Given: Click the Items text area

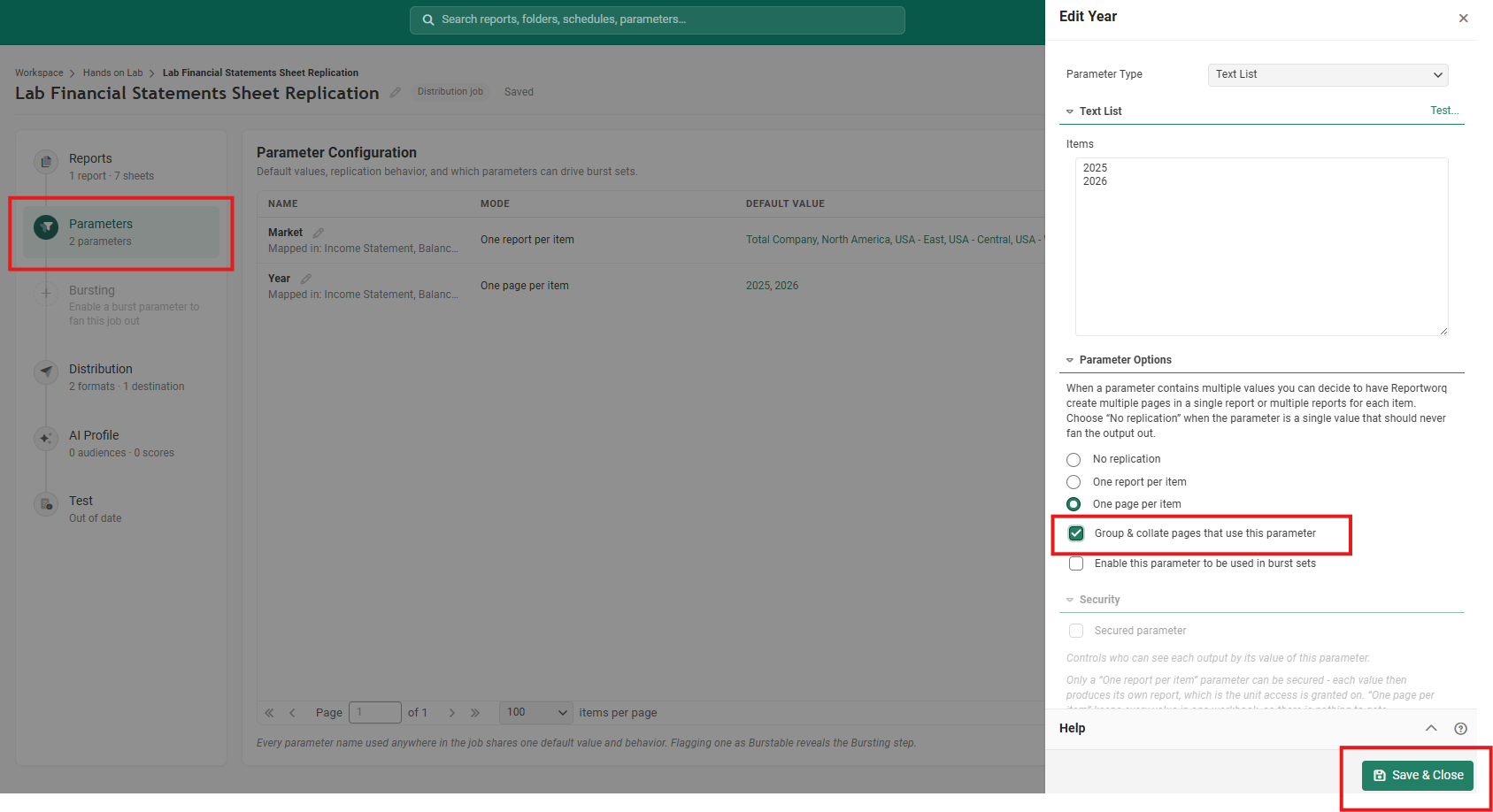Looking at the screenshot, I should pos(1261,247).
